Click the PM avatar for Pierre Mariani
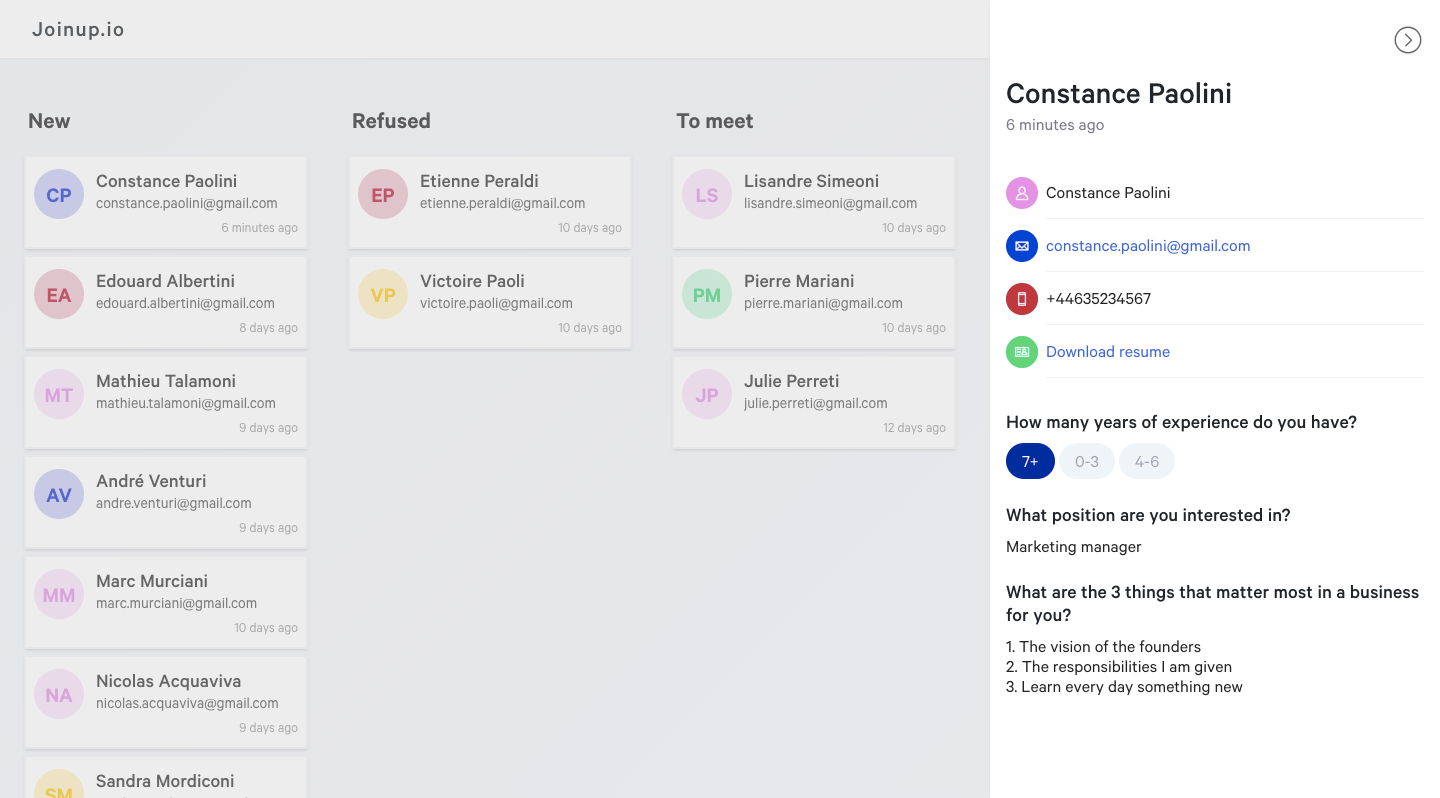Viewport: 1440px width, 798px height. (x=707, y=294)
